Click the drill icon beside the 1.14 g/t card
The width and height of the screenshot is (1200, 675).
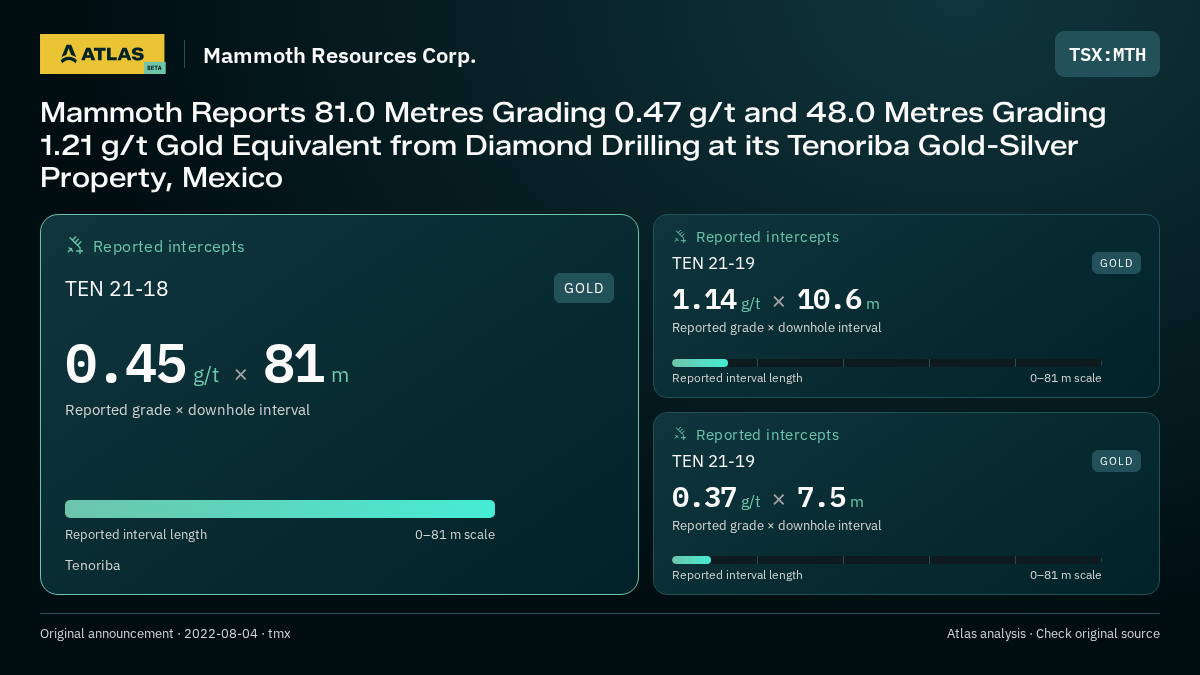click(x=680, y=237)
